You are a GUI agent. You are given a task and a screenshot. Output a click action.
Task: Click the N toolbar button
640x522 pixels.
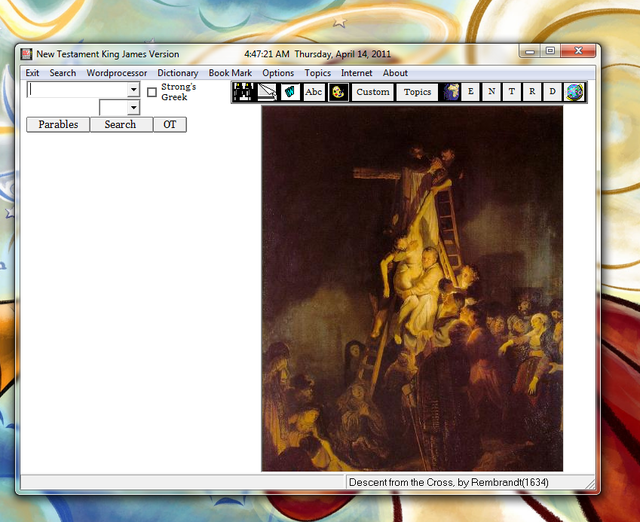pyautogui.click(x=491, y=92)
